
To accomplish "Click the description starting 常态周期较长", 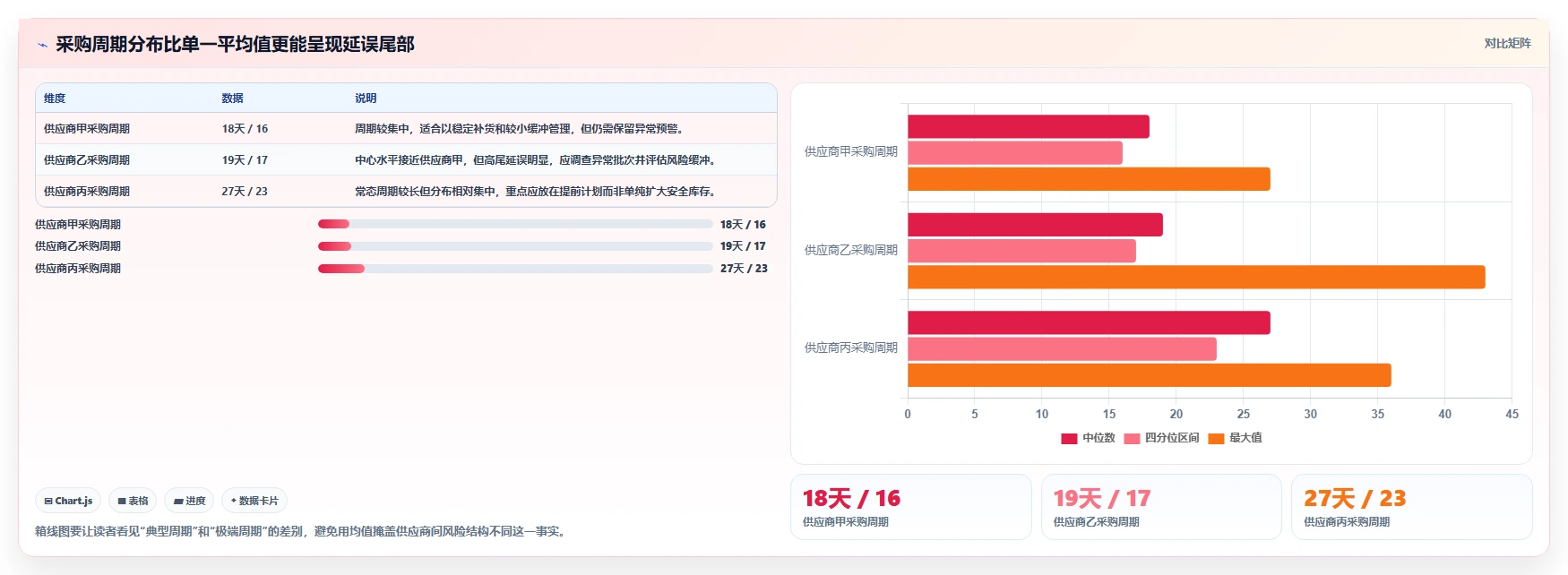I will (537, 192).
